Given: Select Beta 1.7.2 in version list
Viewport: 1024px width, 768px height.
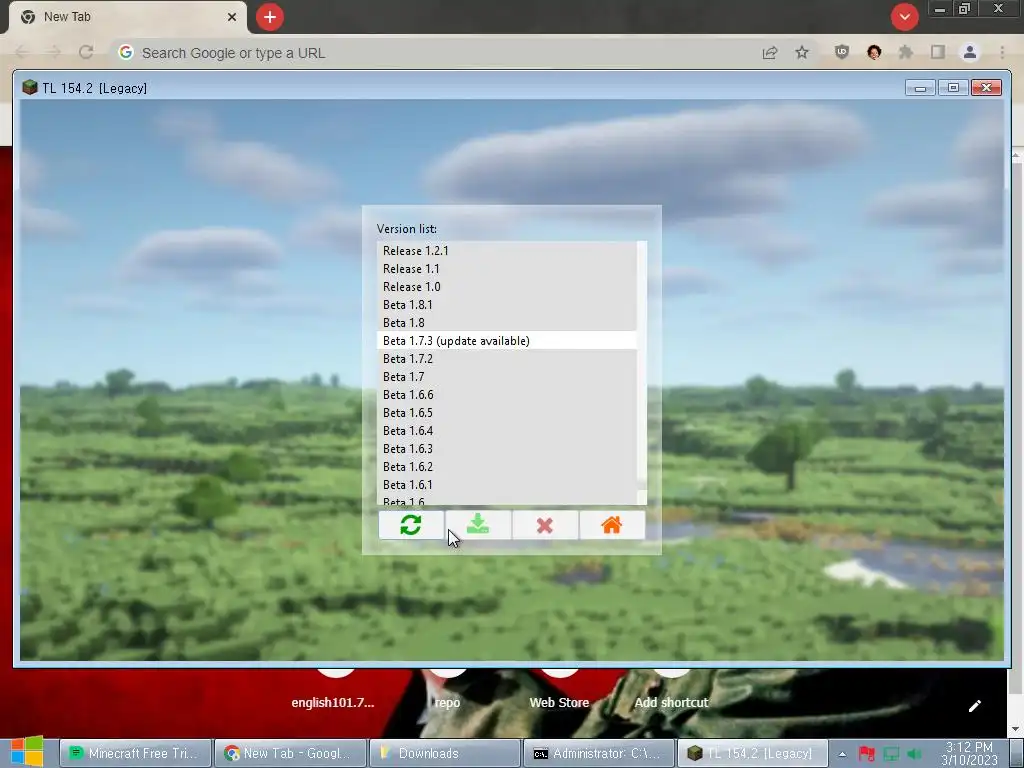Looking at the screenshot, I should click(507, 359).
